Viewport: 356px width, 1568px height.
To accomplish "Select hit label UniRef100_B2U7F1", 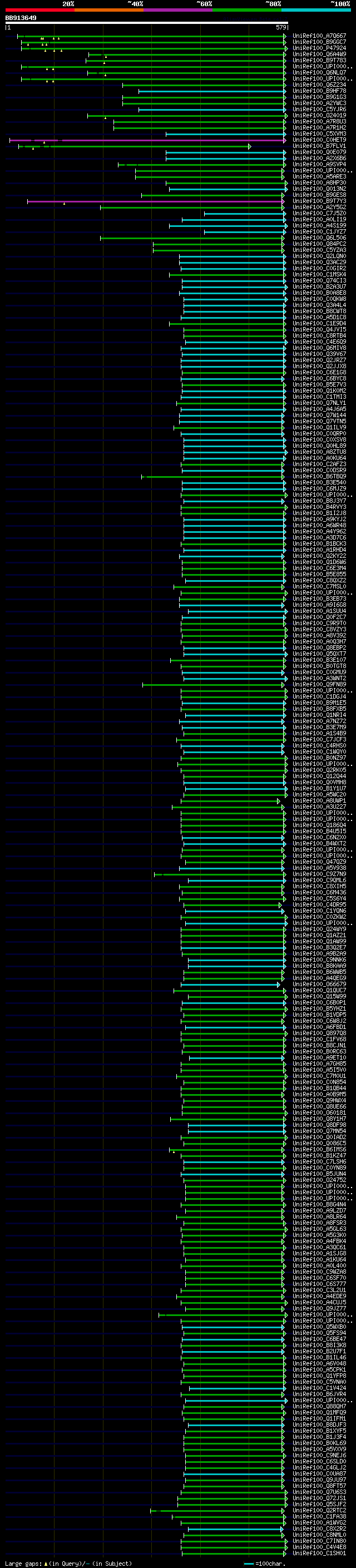I will [319, 1351].
